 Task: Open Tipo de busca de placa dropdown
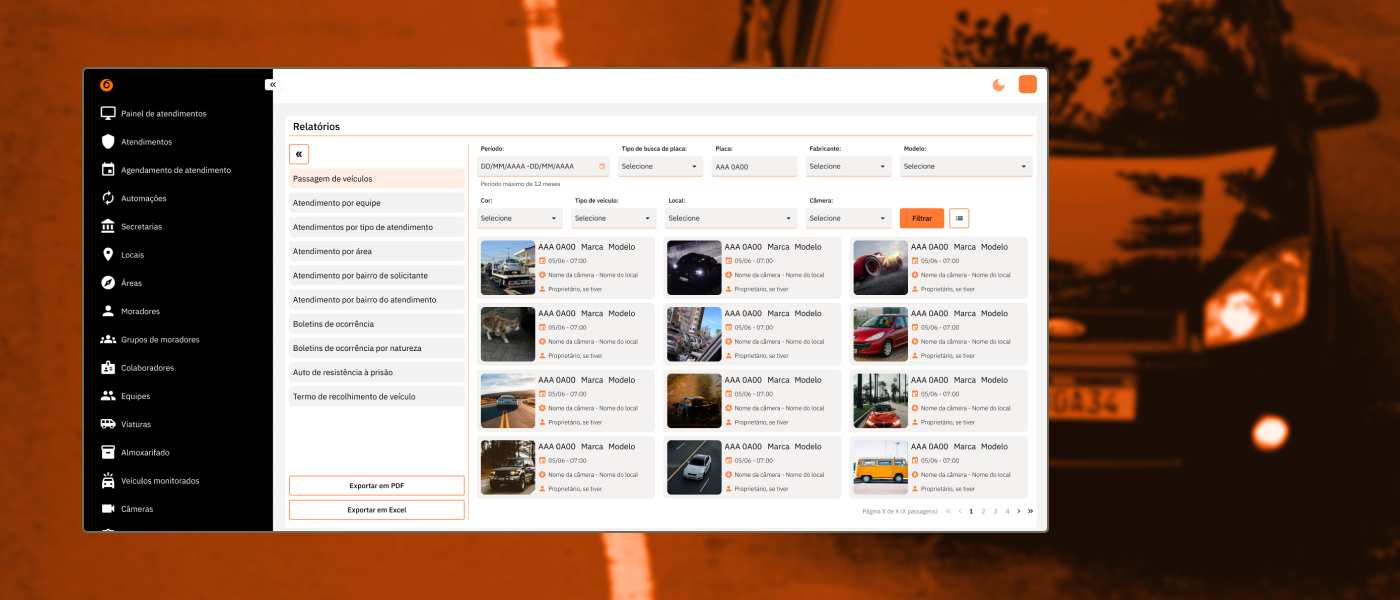pos(661,167)
